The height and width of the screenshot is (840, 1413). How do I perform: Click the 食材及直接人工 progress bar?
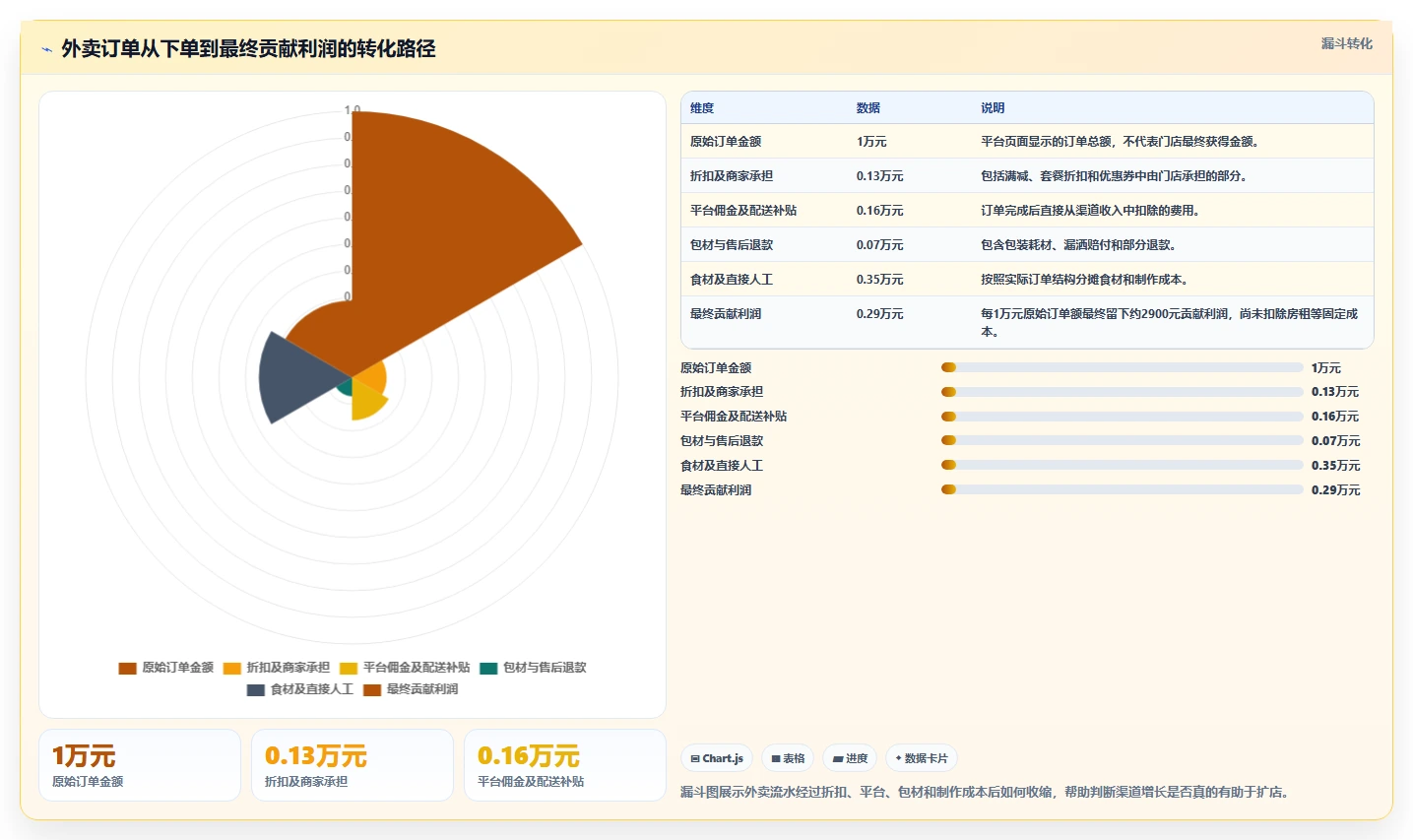(1123, 465)
